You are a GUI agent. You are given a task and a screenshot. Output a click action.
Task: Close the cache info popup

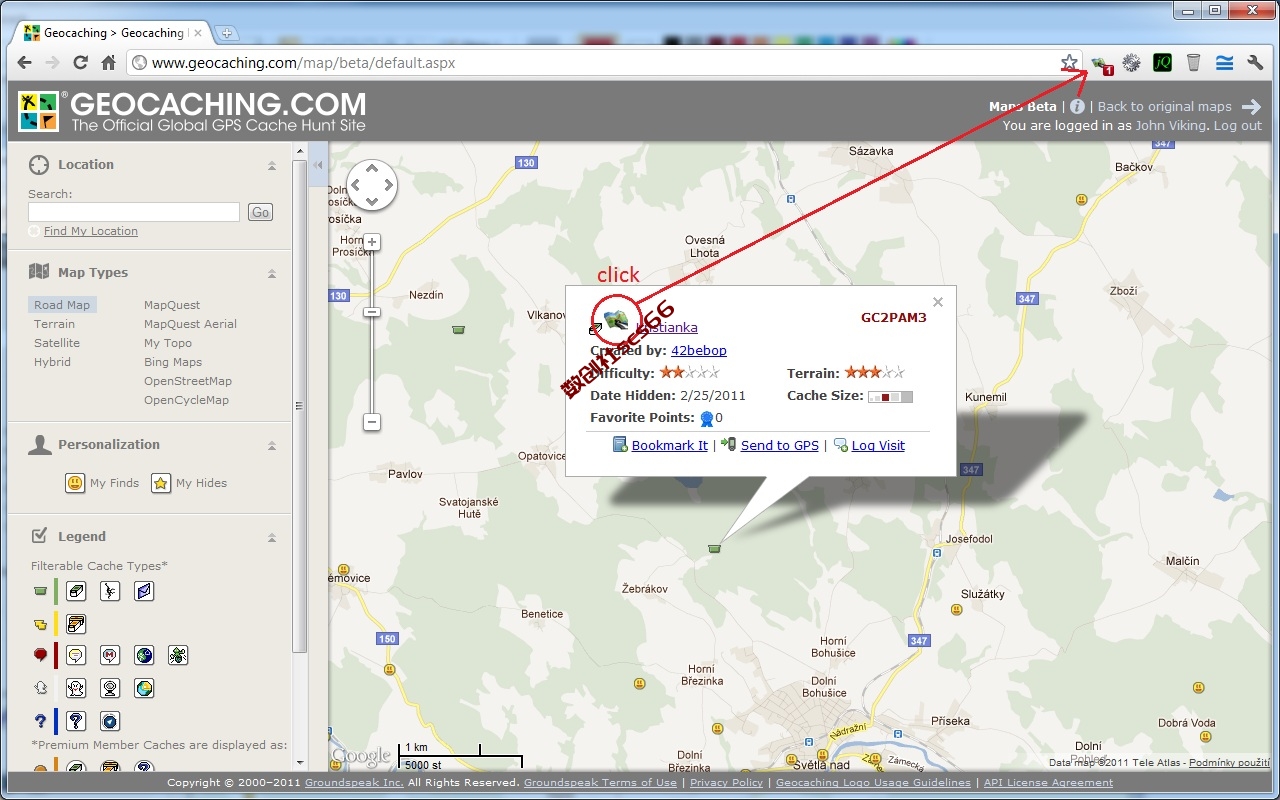click(938, 302)
